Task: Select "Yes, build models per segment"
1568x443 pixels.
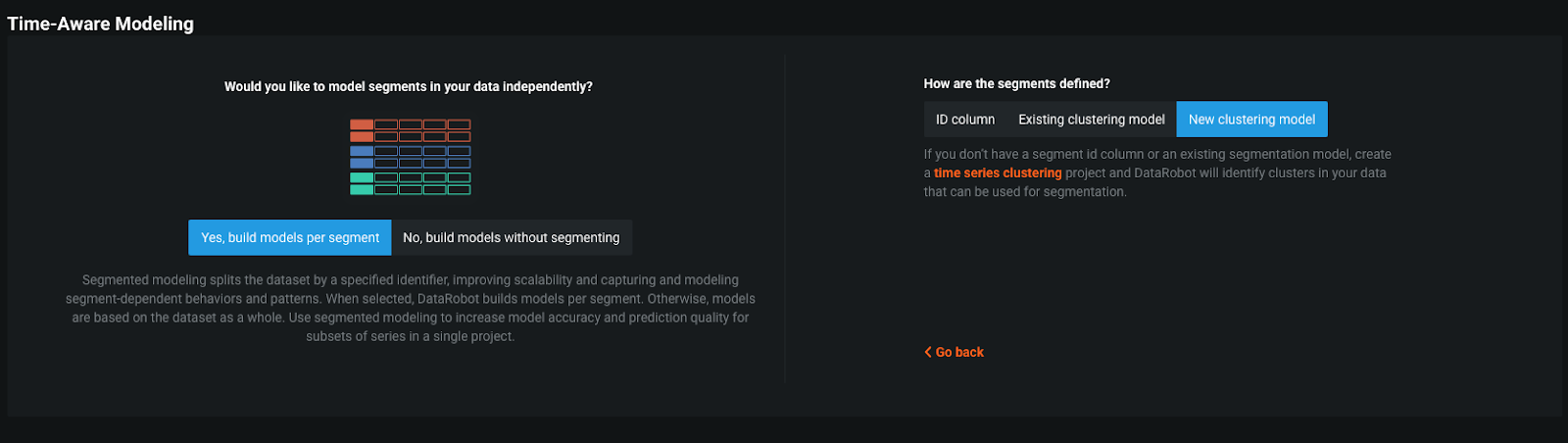Action: point(290,237)
